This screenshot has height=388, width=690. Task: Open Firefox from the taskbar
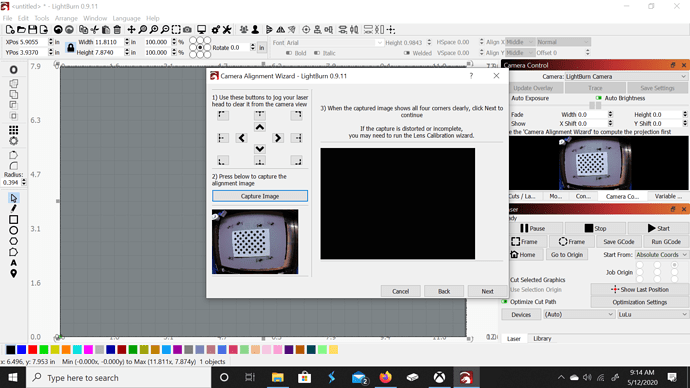coord(385,377)
